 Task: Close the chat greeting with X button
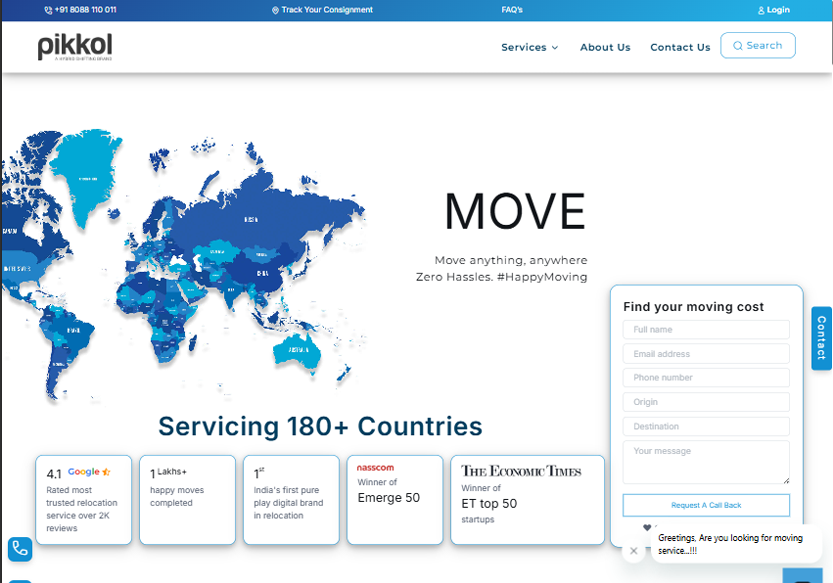(x=633, y=551)
